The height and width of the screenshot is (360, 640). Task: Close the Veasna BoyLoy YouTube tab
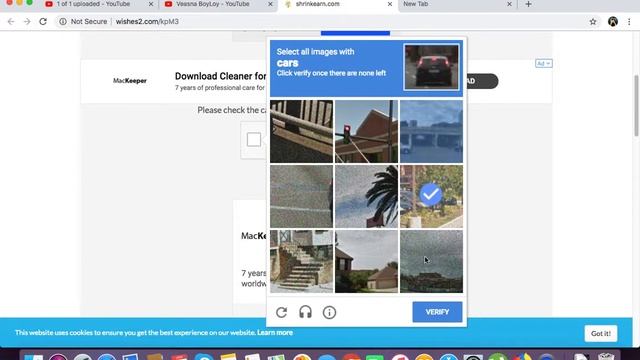pos(270,4)
